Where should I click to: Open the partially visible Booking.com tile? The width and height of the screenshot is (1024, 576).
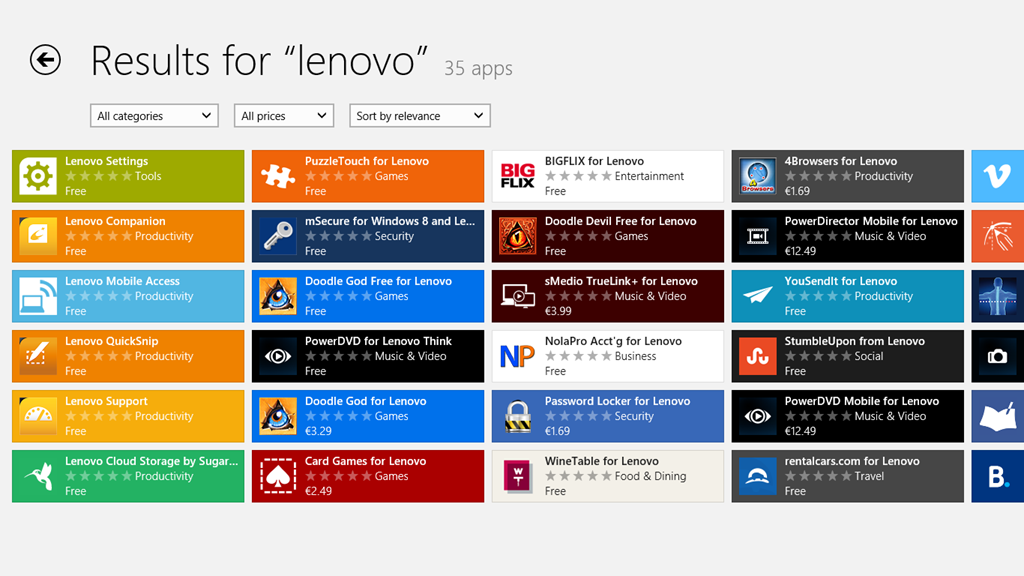click(x=997, y=476)
